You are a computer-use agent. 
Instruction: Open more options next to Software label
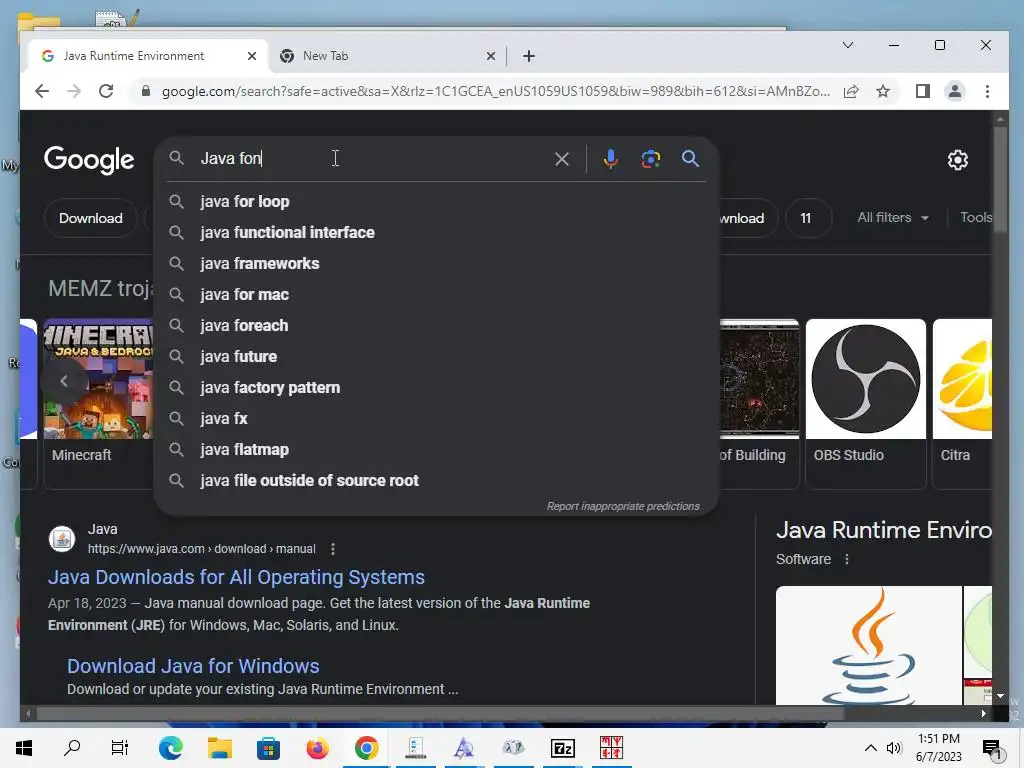pyautogui.click(x=847, y=560)
